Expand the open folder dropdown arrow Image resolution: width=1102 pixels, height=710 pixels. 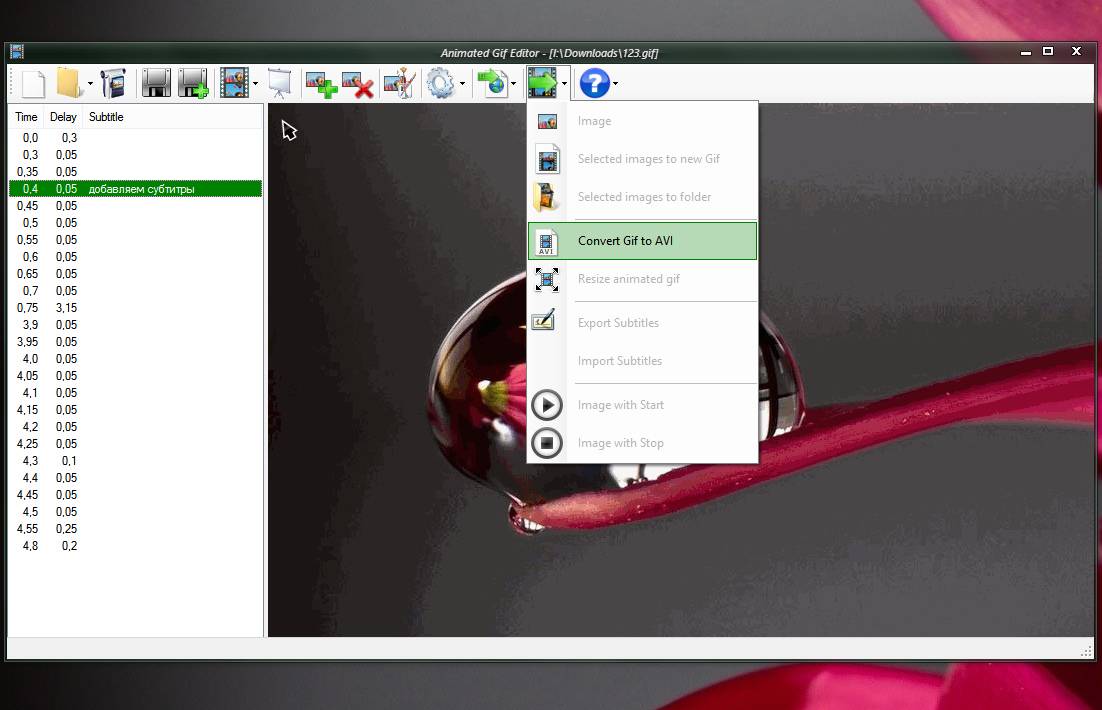pos(90,84)
